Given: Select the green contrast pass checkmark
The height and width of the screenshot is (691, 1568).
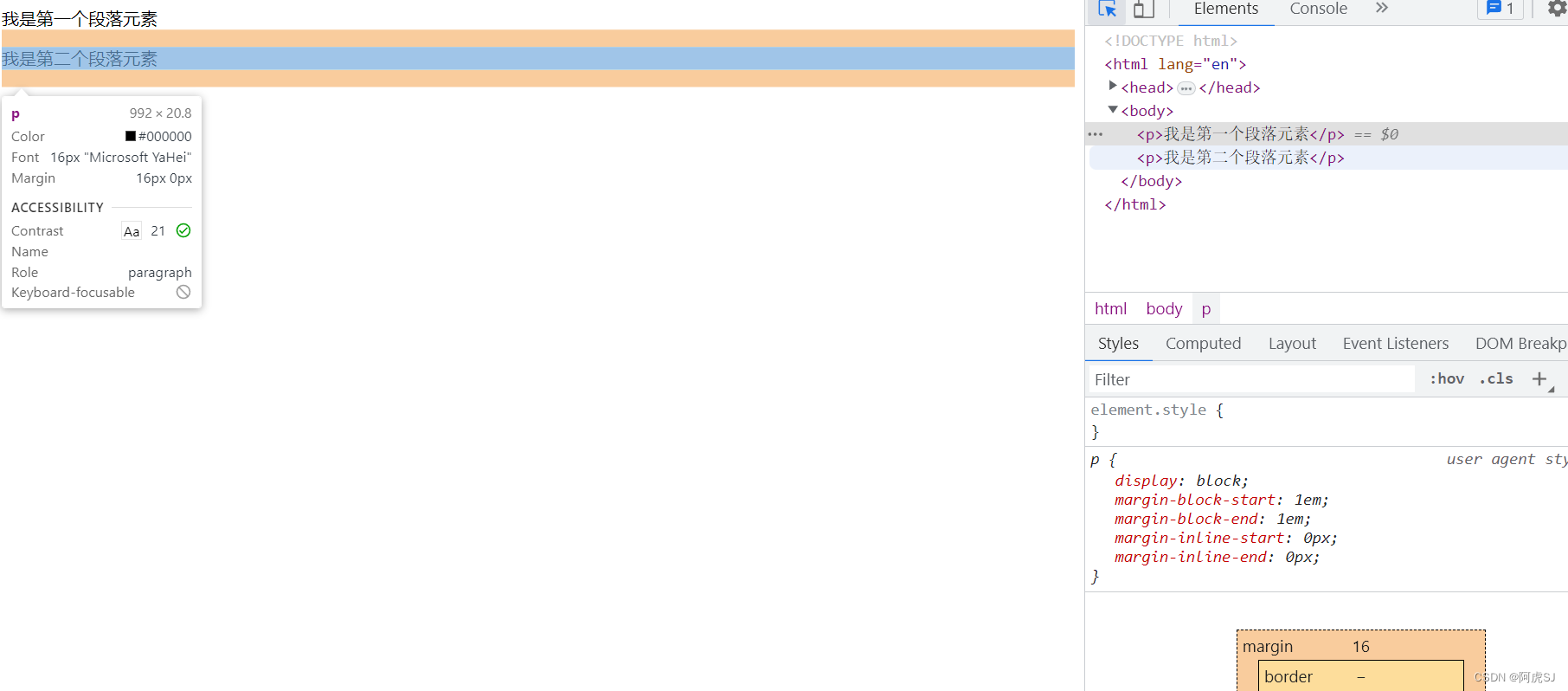Looking at the screenshot, I should point(183,230).
